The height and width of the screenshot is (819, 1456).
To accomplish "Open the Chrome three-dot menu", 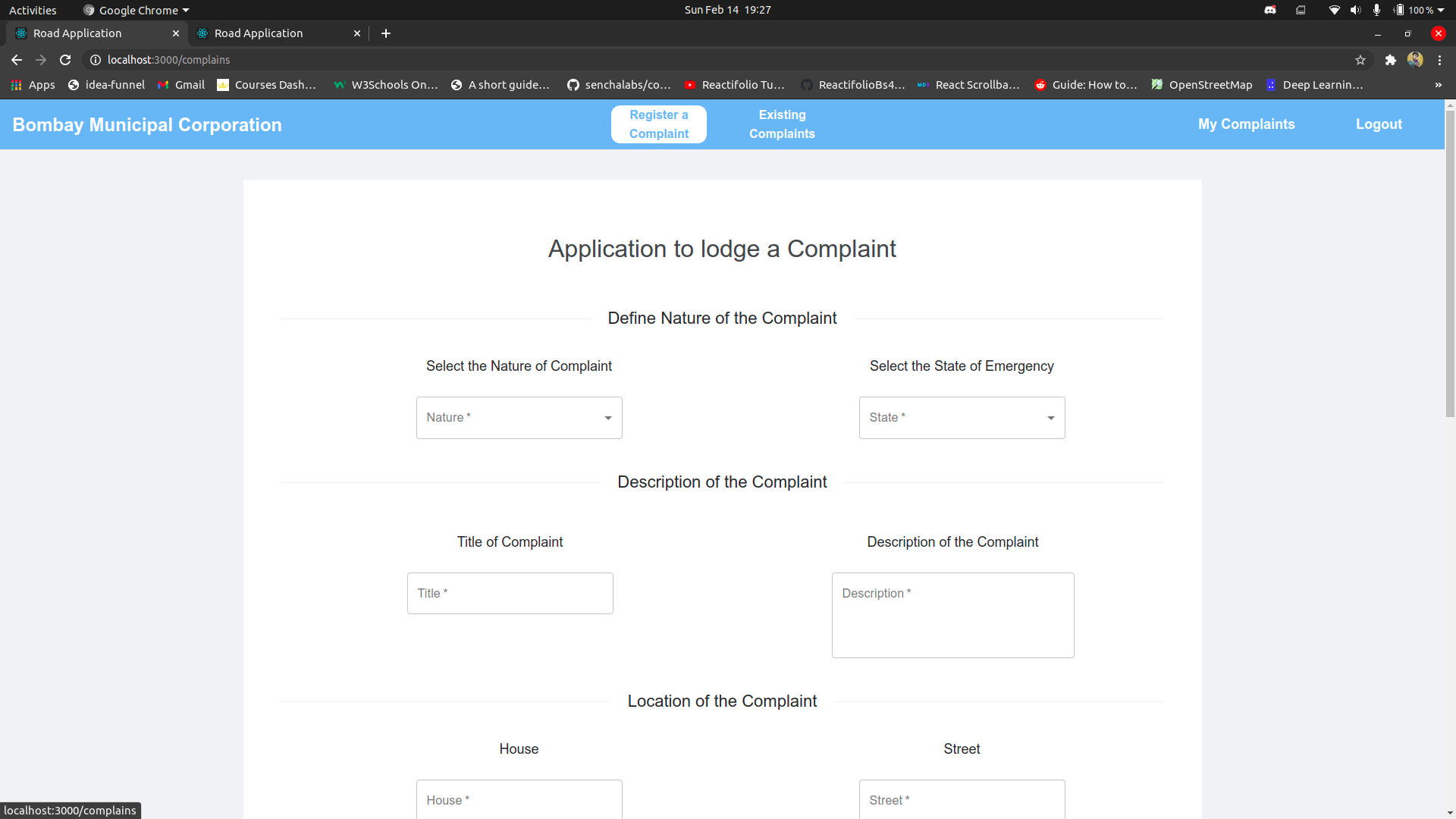I will (1439, 60).
